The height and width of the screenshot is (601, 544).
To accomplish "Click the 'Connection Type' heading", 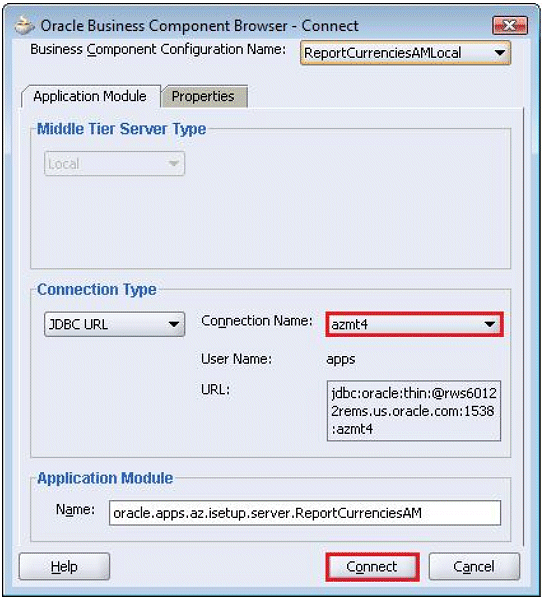I will click(97, 290).
